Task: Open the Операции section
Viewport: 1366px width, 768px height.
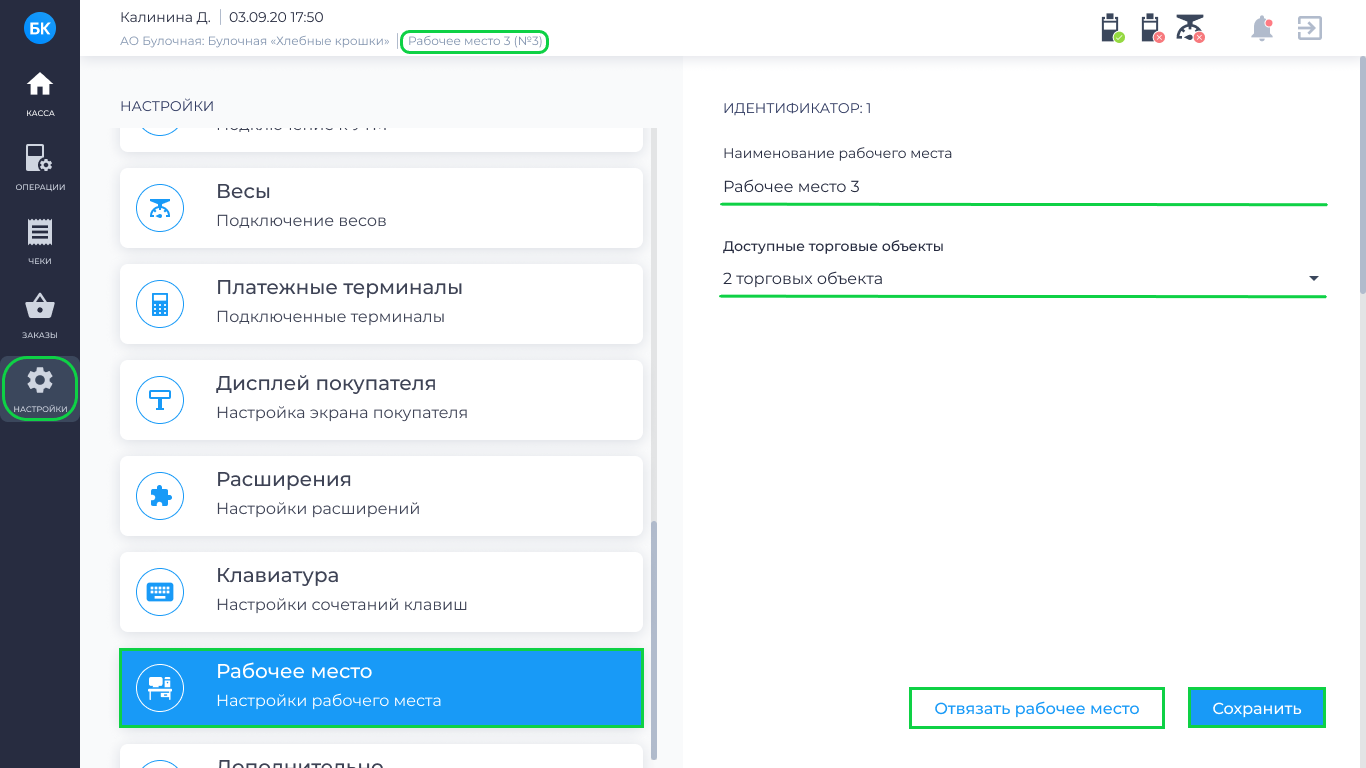Action: (40, 168)
